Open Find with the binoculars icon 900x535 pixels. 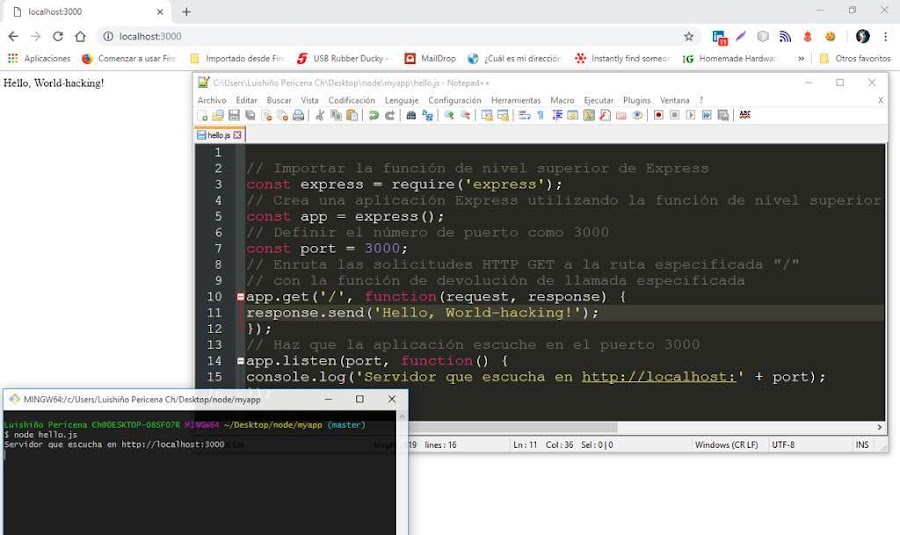411,115
